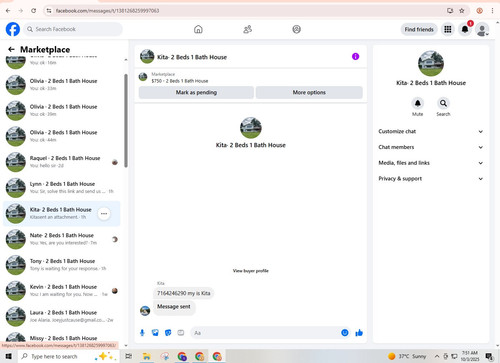Open Kevin - 2 Beds conversation
This screenshot has height=363, width=500.
pyautogui.click(x=62, y=290)
